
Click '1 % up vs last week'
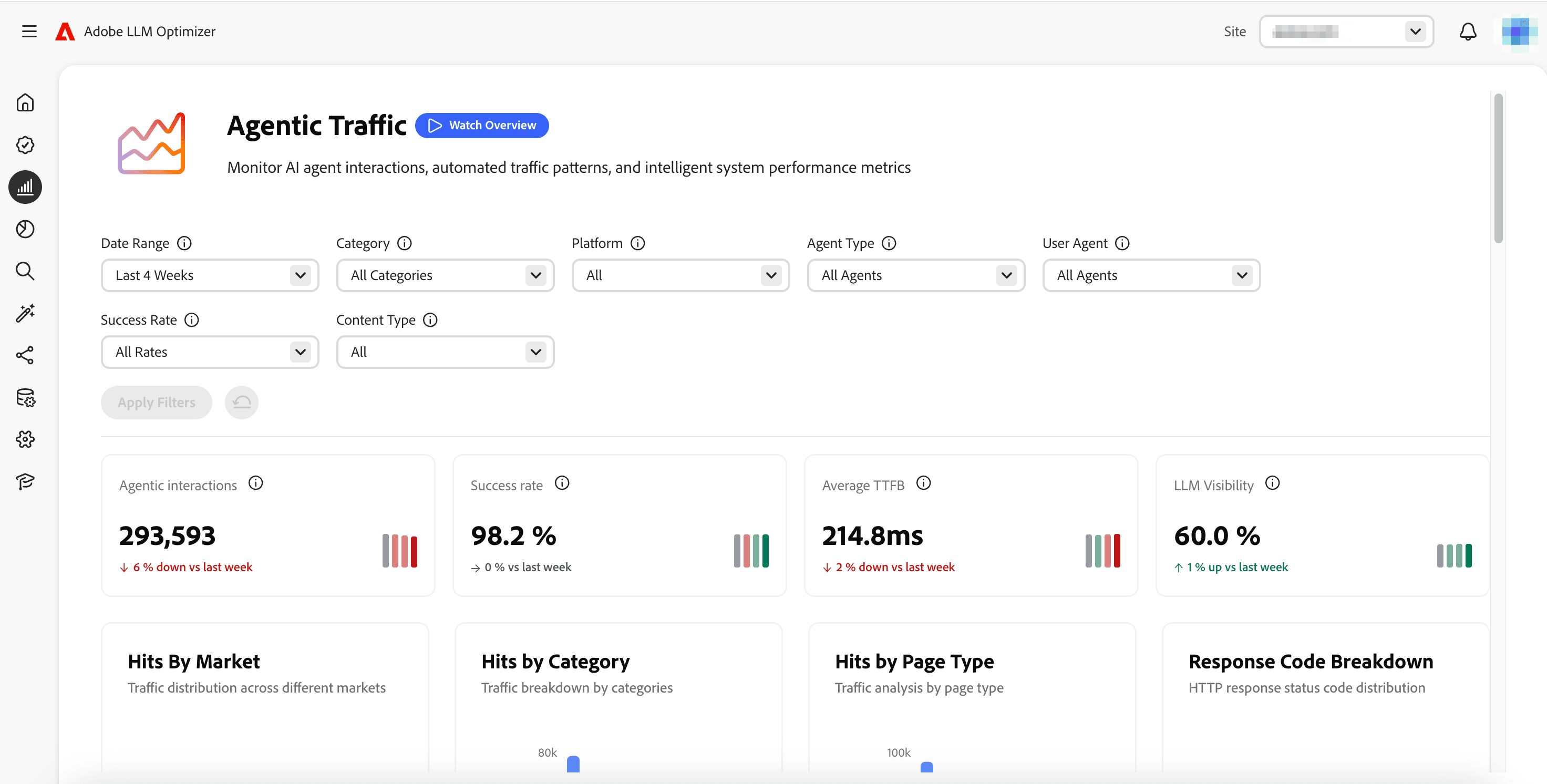pos(1237,568)
